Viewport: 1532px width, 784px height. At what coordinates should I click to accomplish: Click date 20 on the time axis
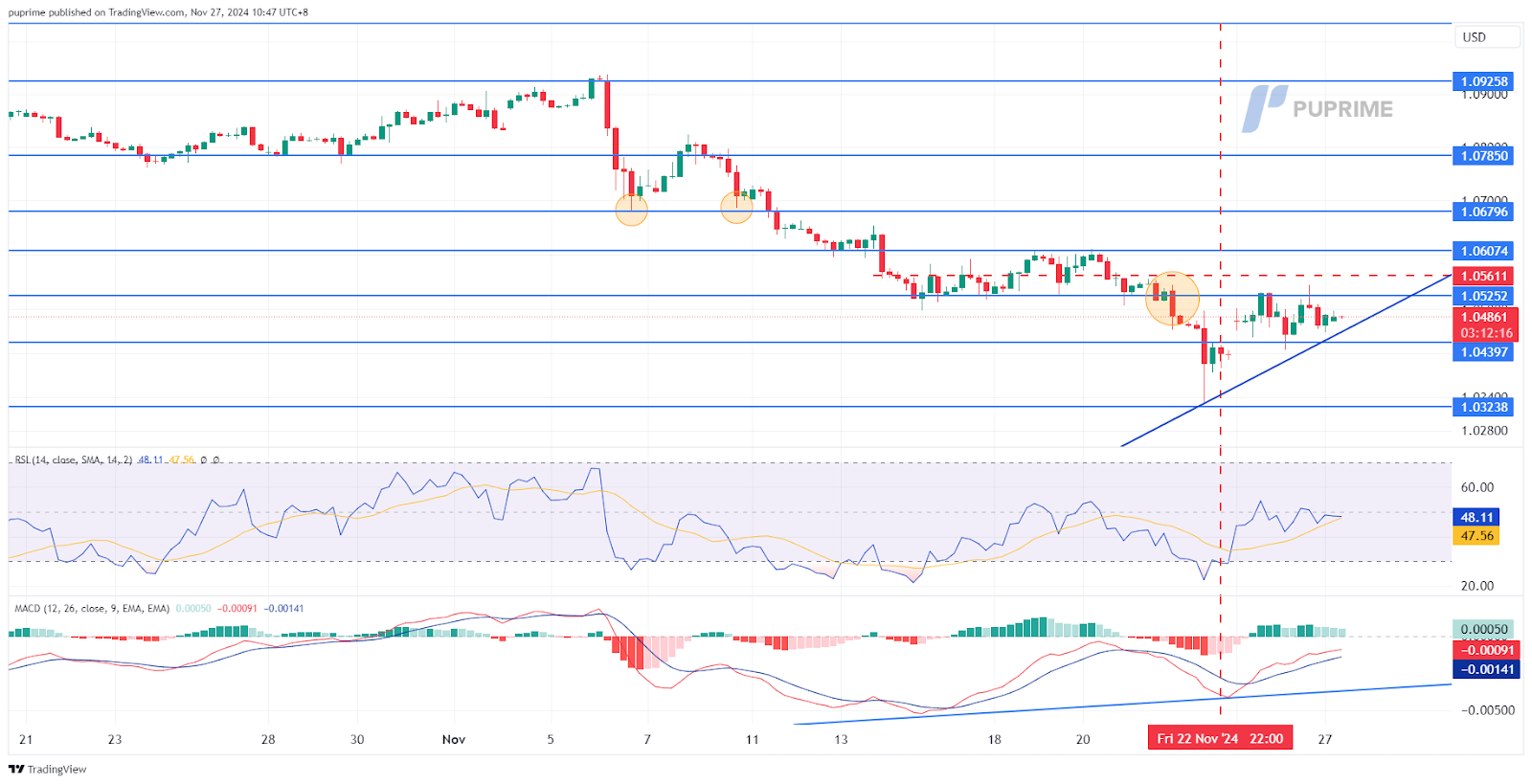pyautogui.click(x=1083, y=739)
